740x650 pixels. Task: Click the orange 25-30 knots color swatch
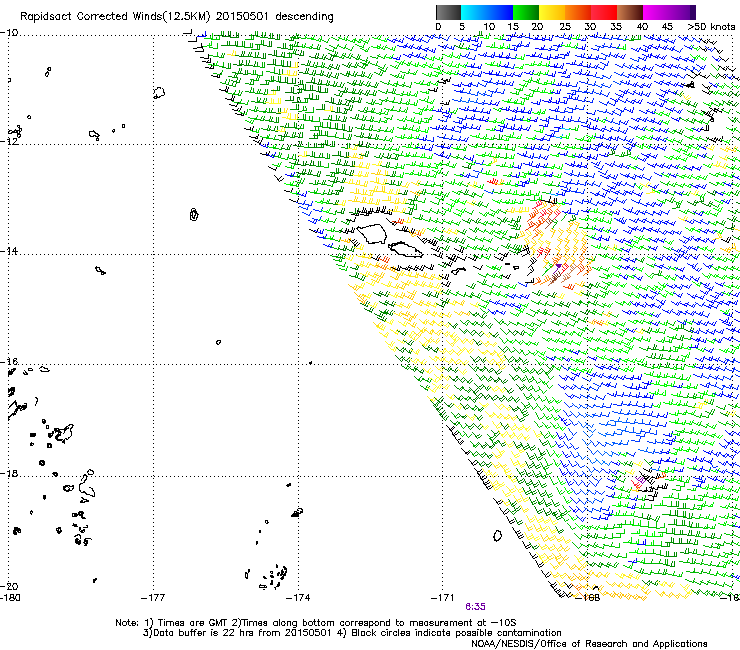(578, 12)
